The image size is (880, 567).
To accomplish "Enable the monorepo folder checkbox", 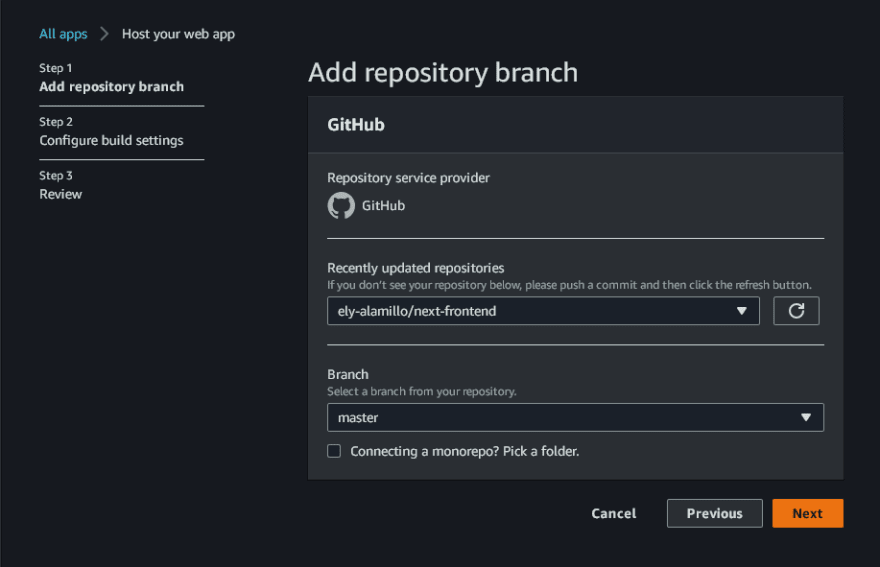I will point(334,451).
